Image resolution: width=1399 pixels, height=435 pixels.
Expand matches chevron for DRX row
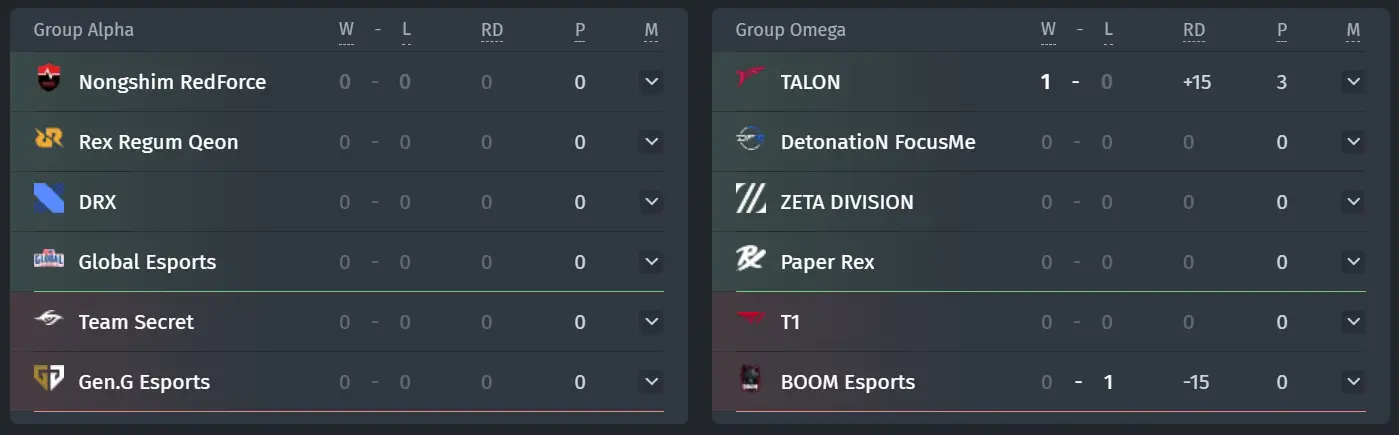click(652, 202)
